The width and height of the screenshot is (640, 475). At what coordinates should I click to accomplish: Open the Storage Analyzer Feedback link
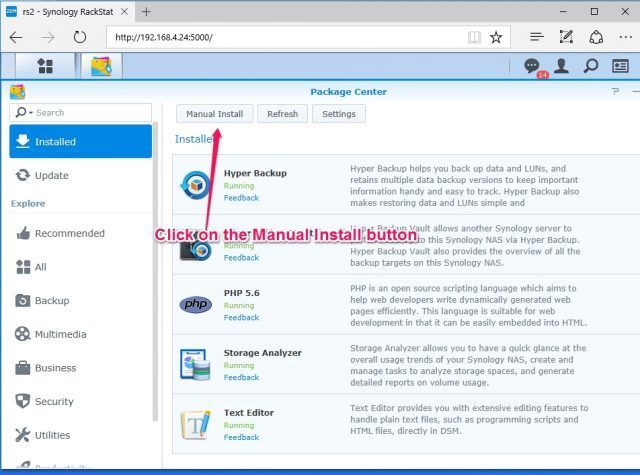click(241, 377)
